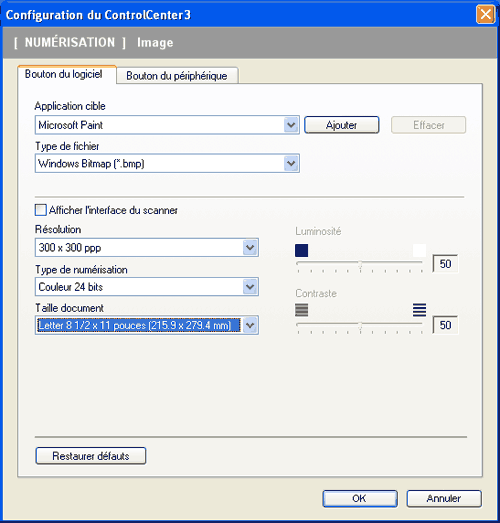The image size is (500, 523).
Task: Click the dark square brightness icon
Action: (301, 250)
